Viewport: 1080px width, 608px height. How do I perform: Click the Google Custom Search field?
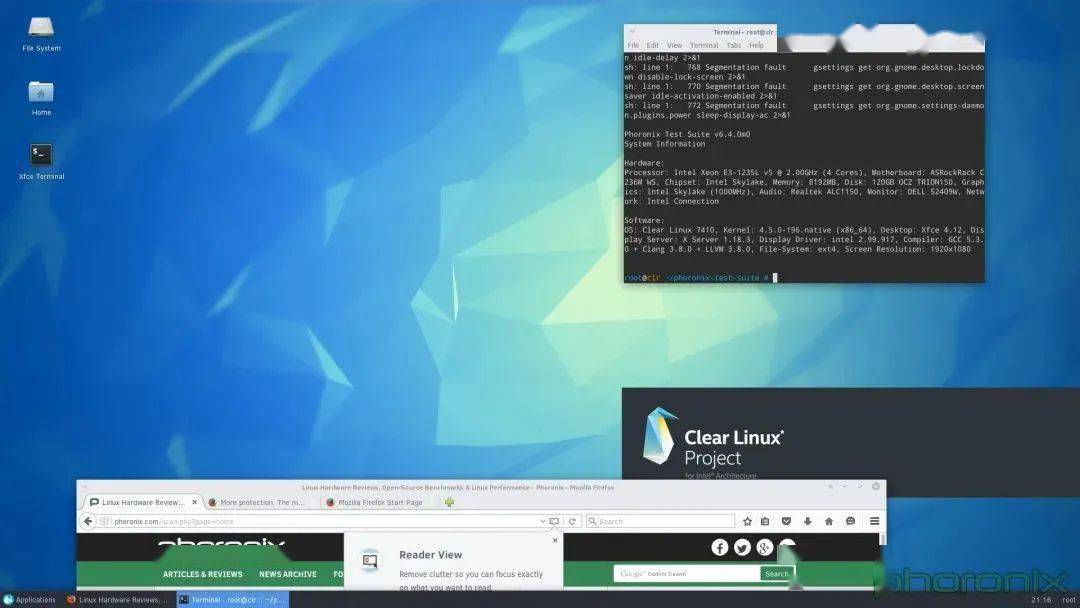[x=687, y=574]
